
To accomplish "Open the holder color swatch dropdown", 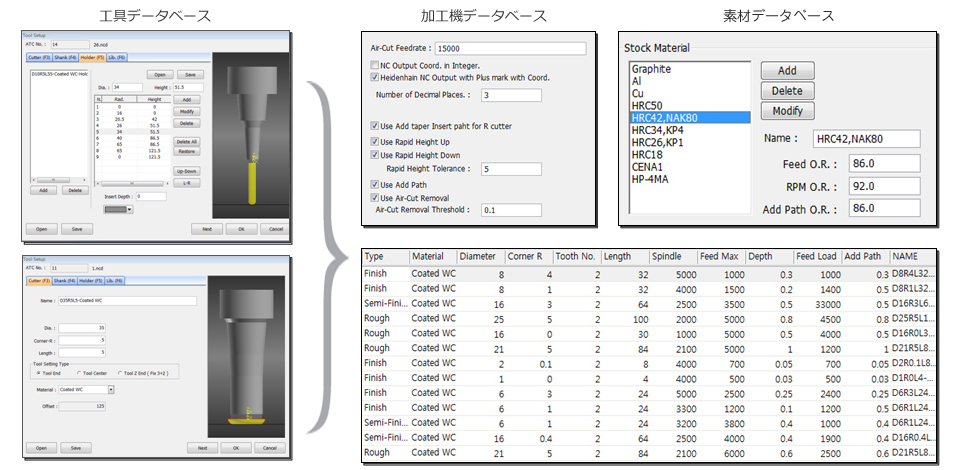I will click(118, 208).
